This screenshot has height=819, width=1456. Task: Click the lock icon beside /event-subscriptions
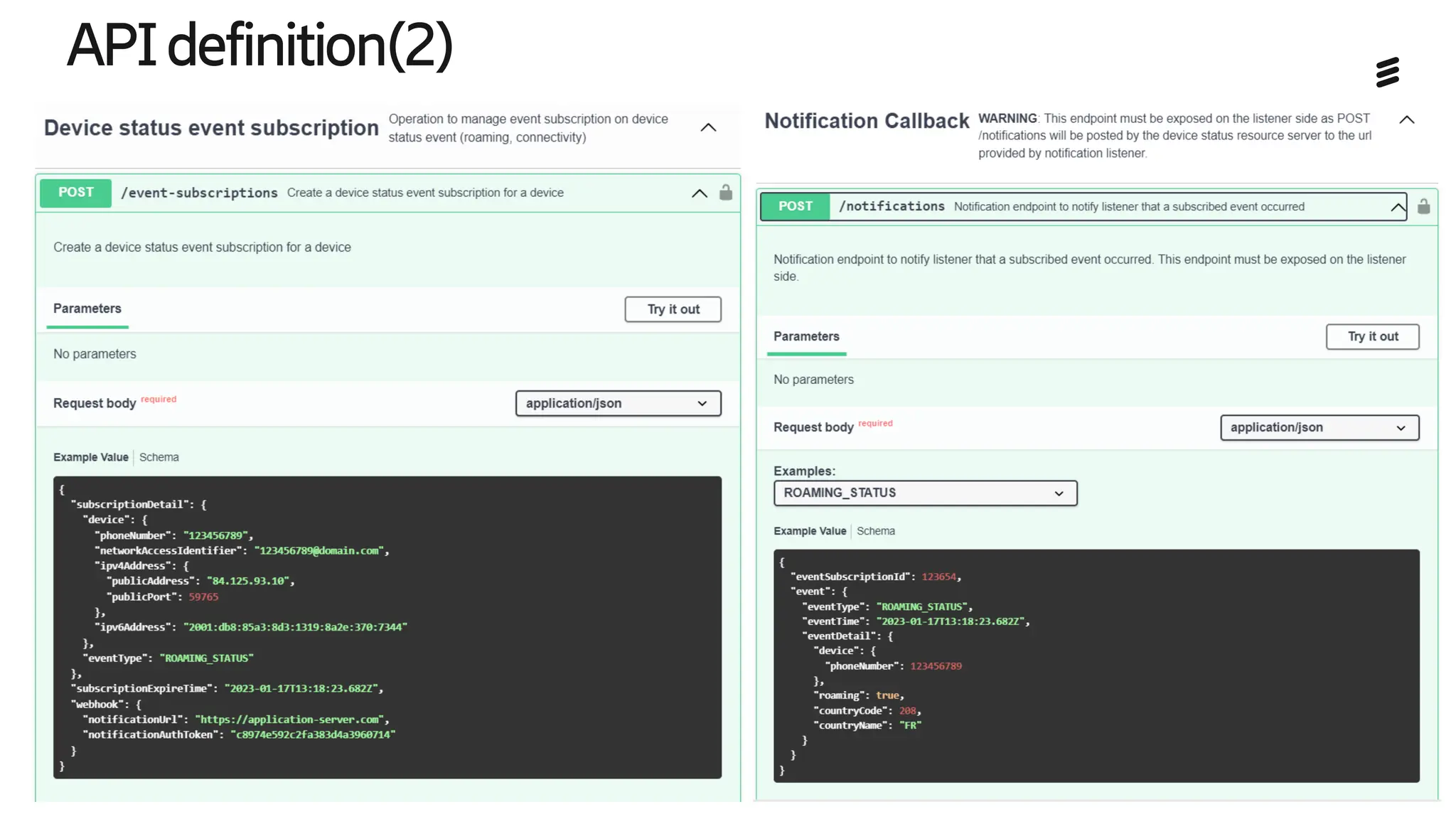(725, 193)
